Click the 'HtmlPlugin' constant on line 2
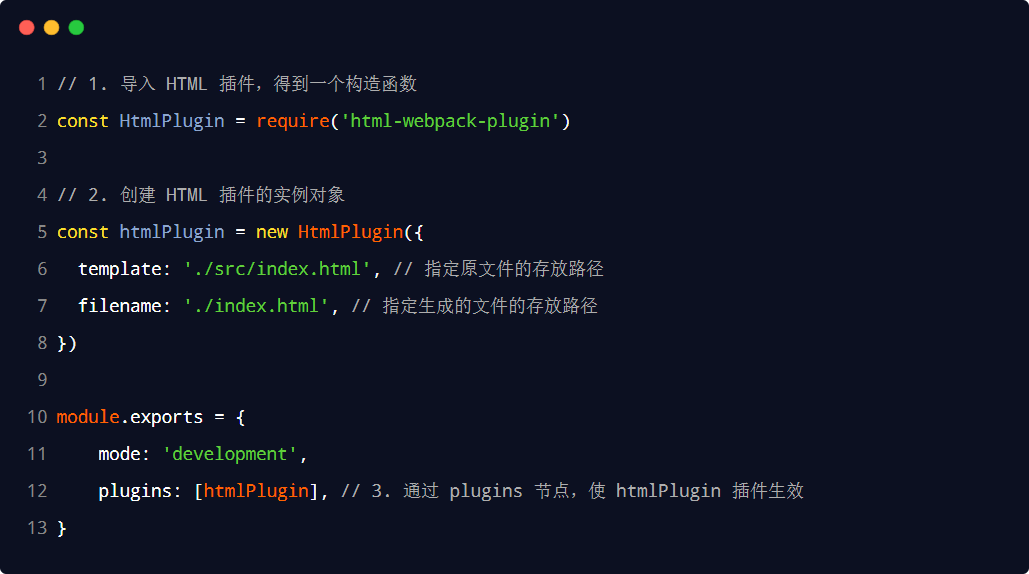 (172, 121)
